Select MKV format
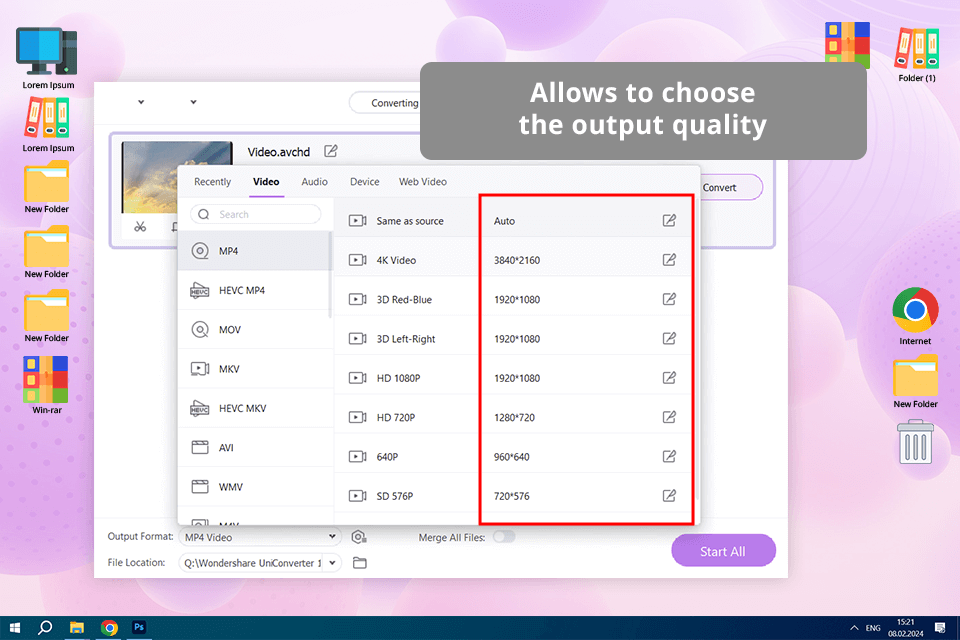 point(255,369)
